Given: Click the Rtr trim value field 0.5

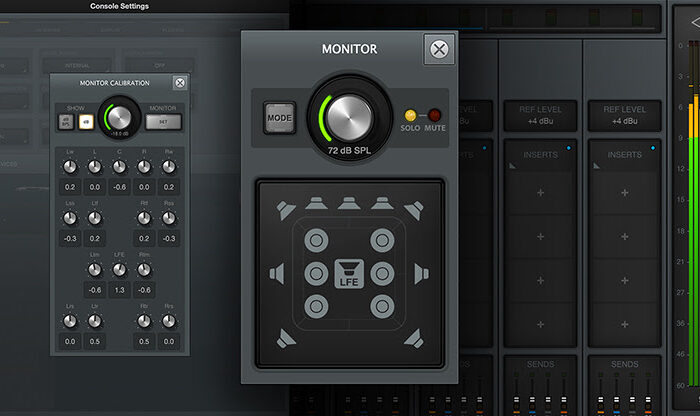Looking at the screenshot, I should point(144,341).
